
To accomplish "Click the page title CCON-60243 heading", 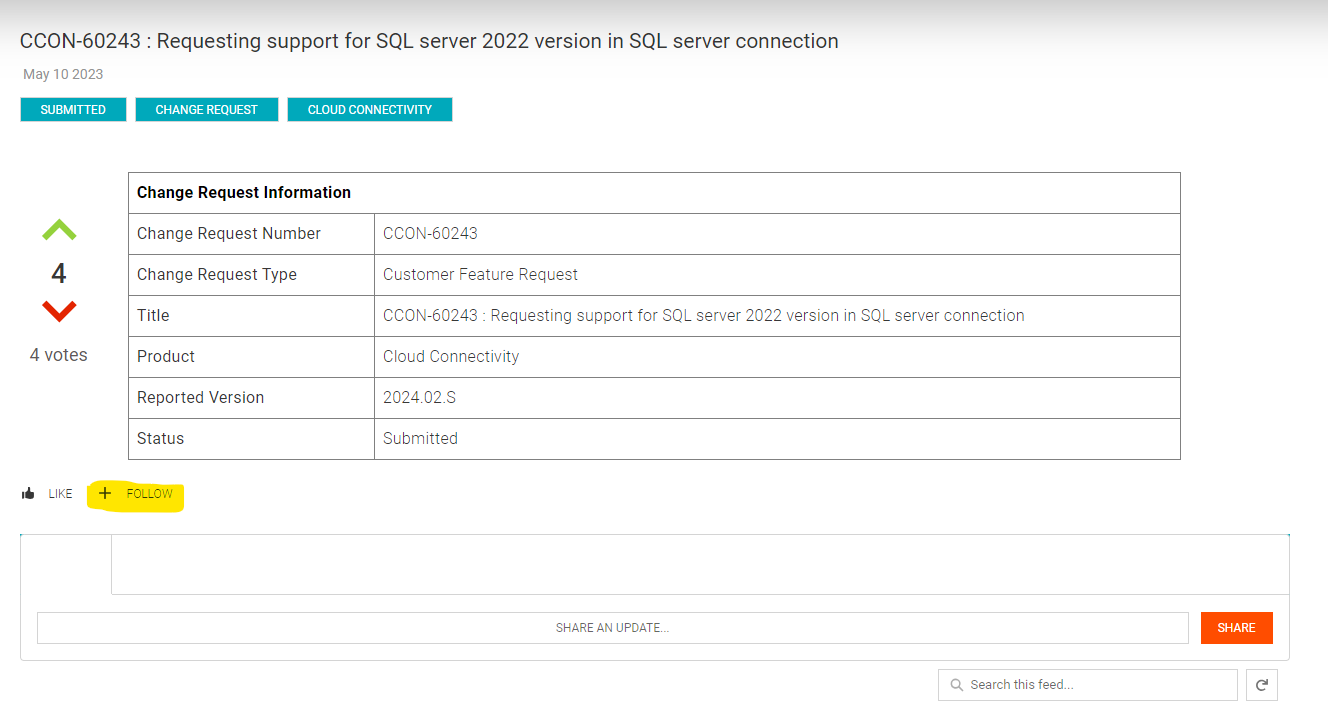I will click(429, 41).
